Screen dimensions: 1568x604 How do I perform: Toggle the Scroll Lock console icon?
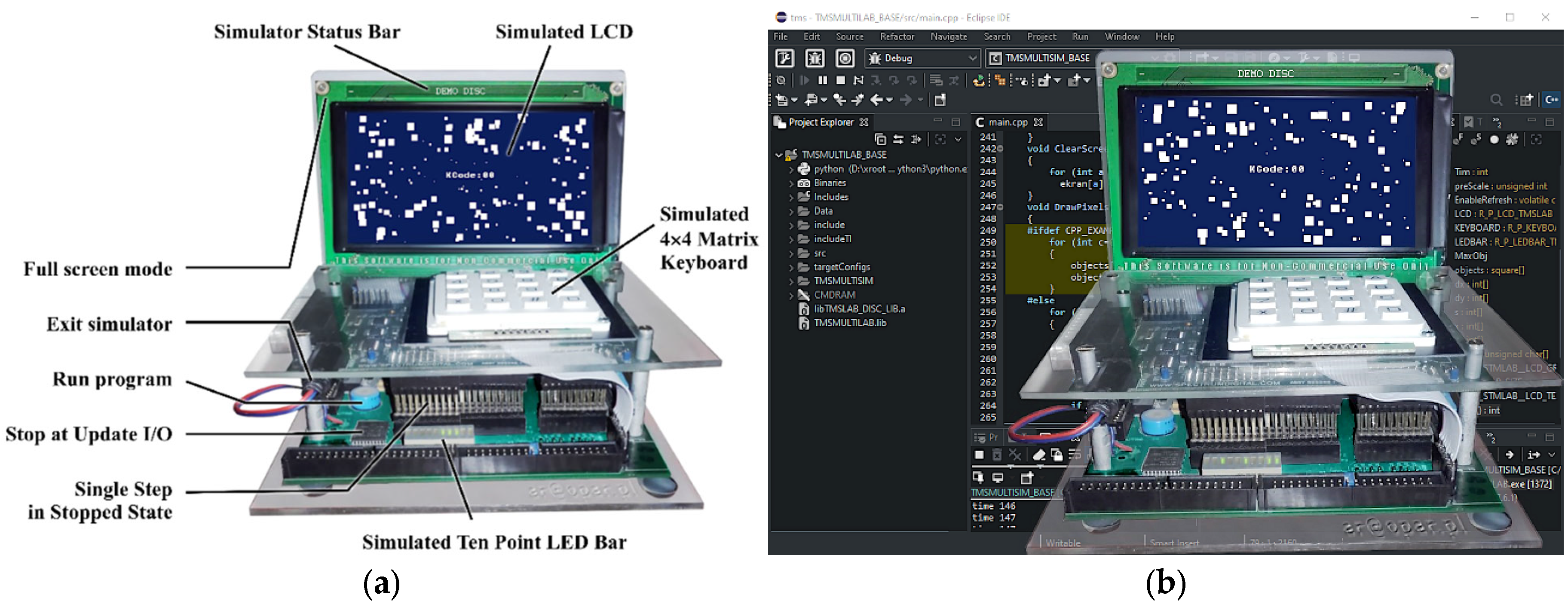point(1057,455)
